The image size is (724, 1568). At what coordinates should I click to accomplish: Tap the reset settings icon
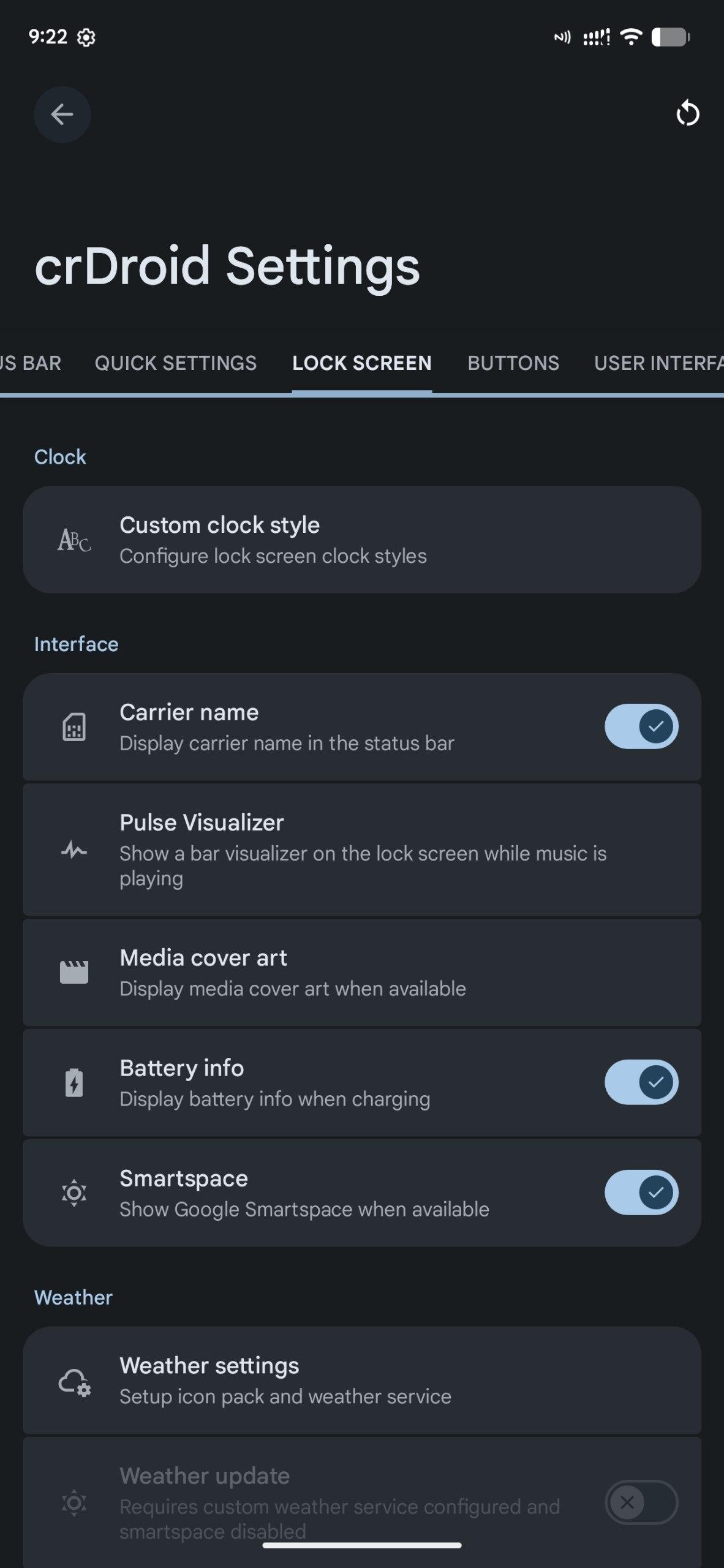687,114
